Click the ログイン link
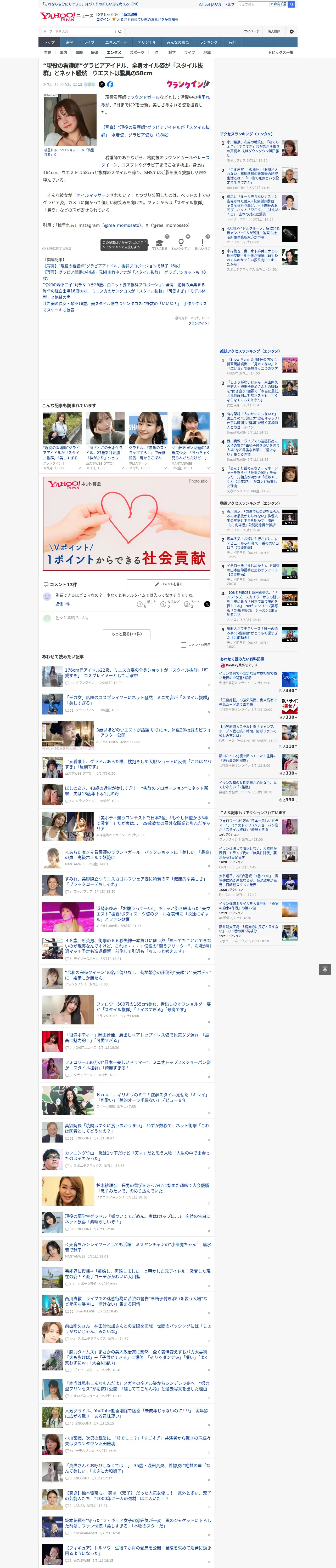Viewport: 336px width, 1568px height. coord(103,20)
